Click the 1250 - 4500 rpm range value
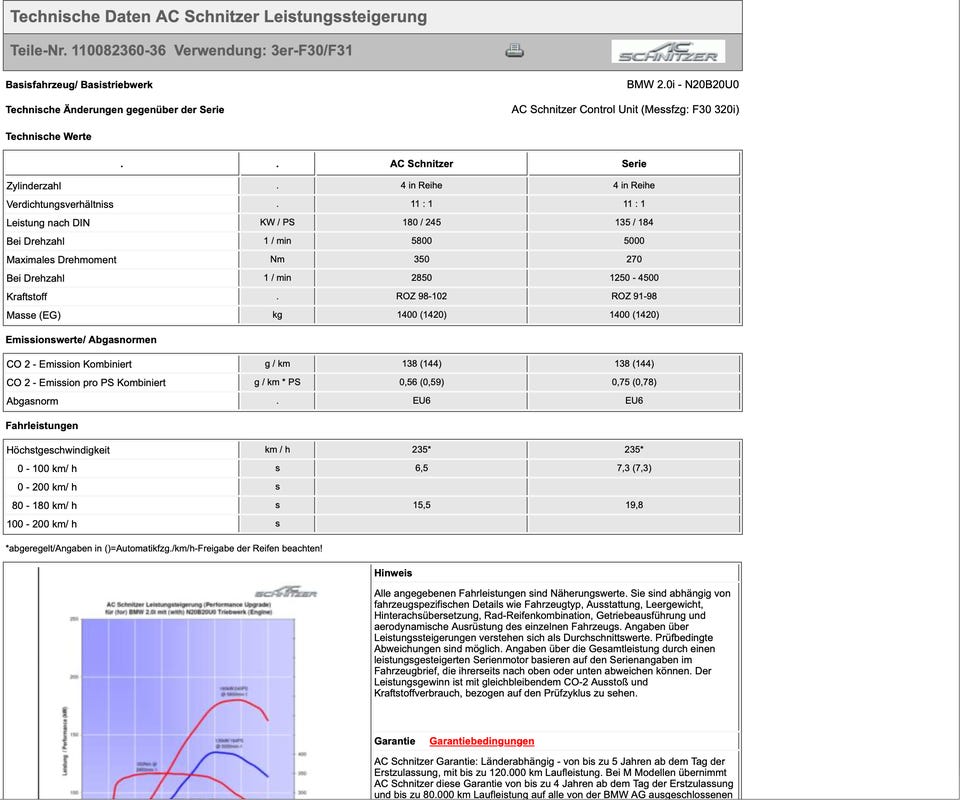 634,277
